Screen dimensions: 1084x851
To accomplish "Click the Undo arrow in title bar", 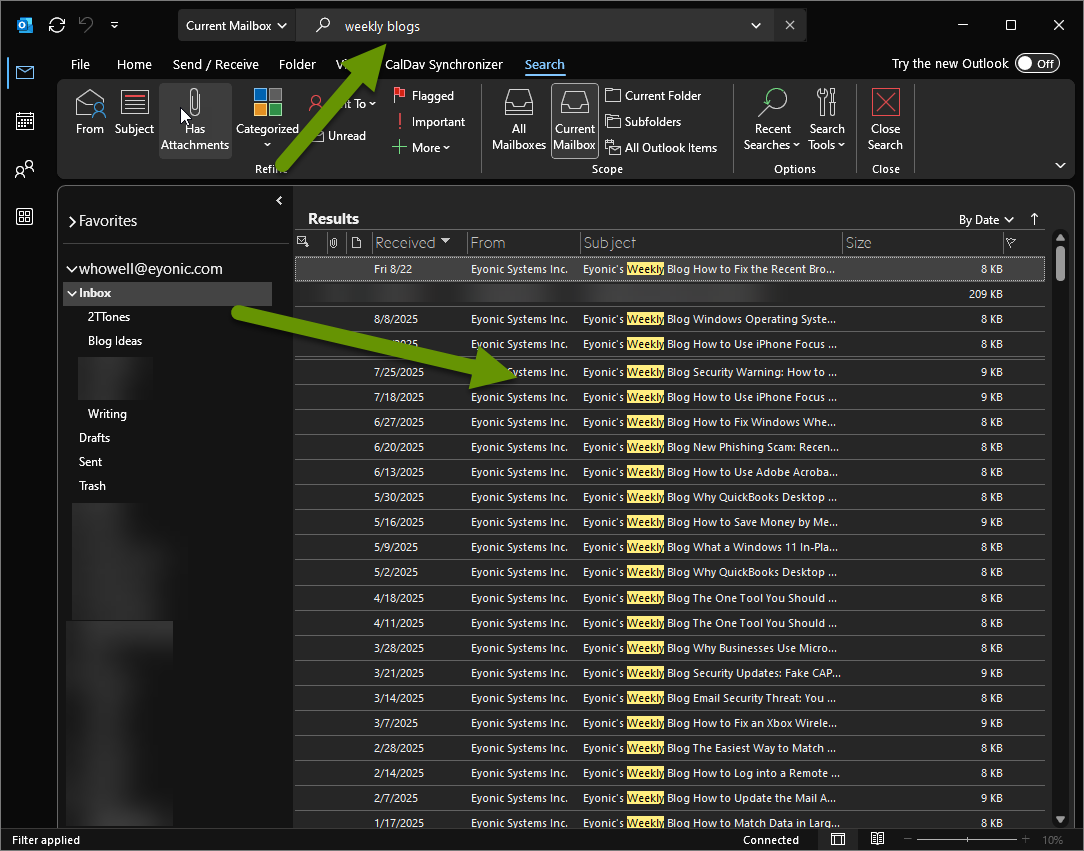I will [x=86, y=25].
